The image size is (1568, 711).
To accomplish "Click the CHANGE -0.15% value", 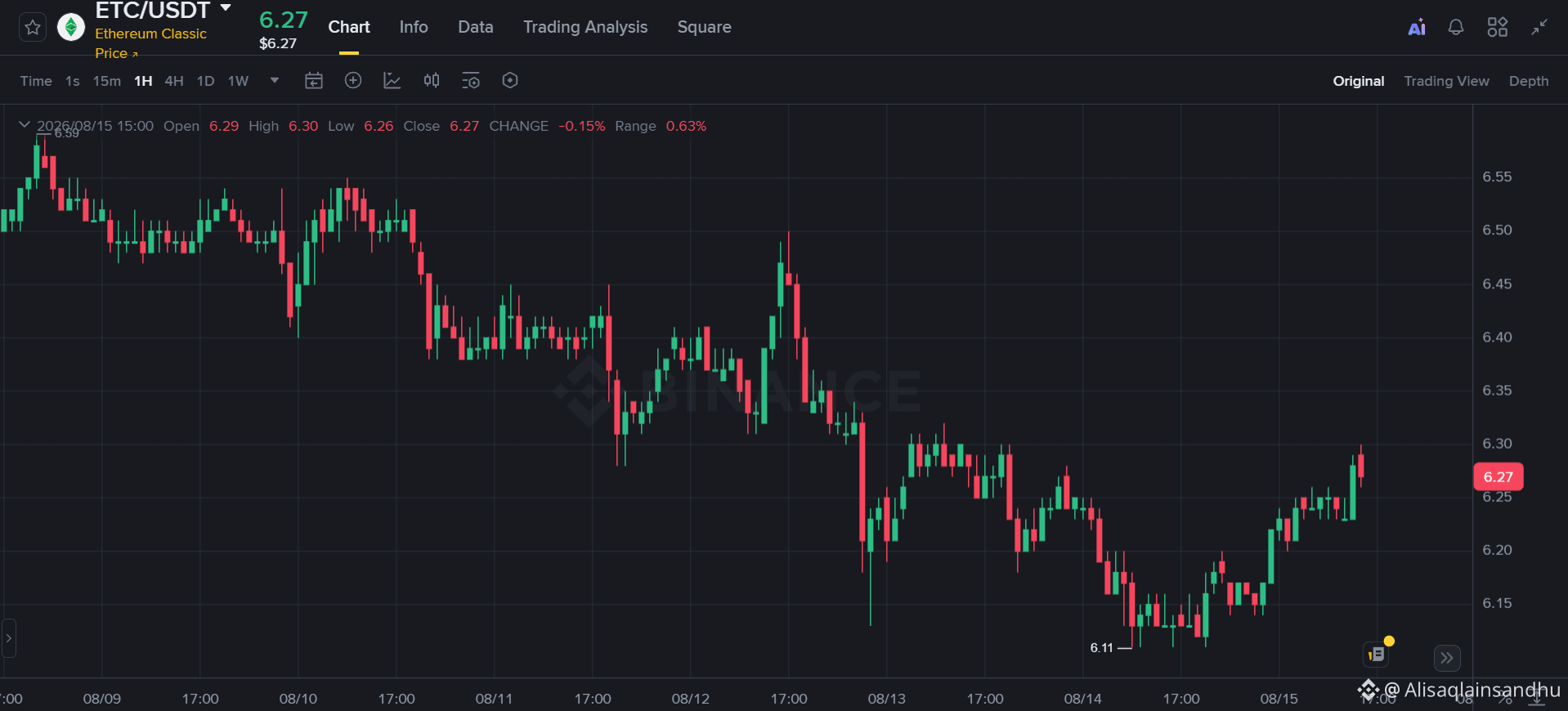I will pos(581,126).
